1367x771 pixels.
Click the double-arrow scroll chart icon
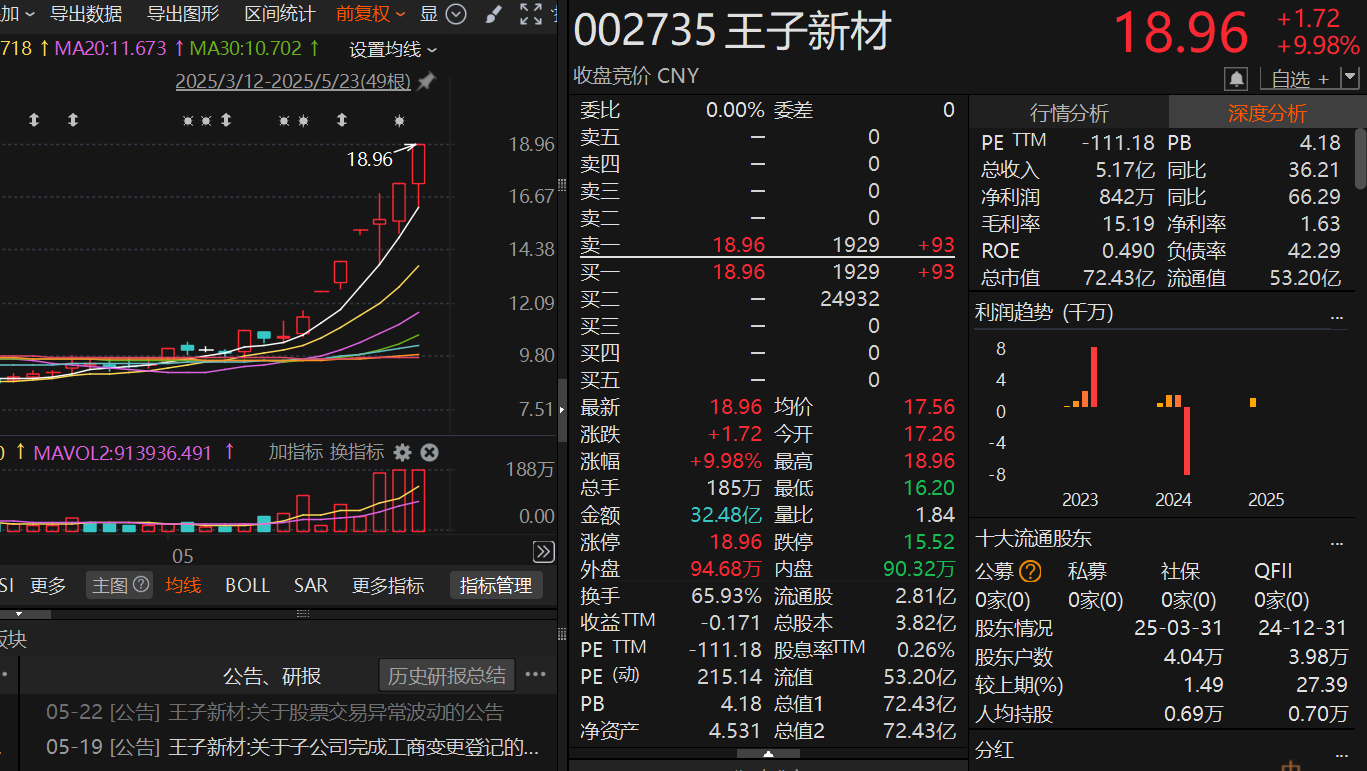[543, 552]
